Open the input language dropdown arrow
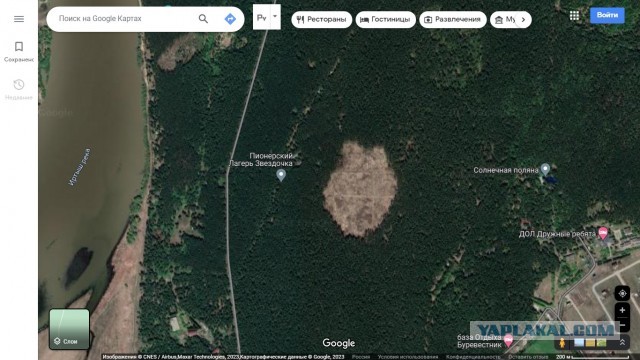The height and width of the screenshot is (360, 640). [275, 17]
